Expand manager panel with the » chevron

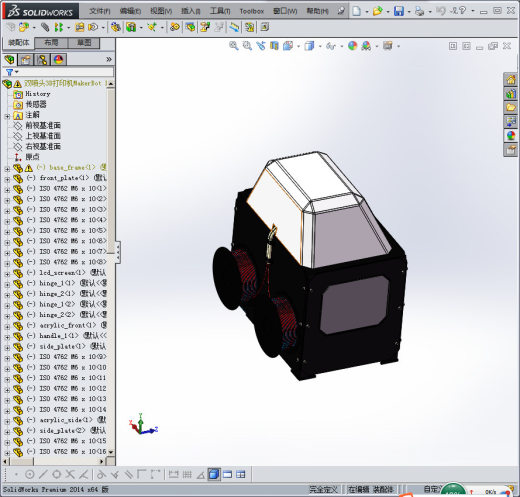point(109,59)
